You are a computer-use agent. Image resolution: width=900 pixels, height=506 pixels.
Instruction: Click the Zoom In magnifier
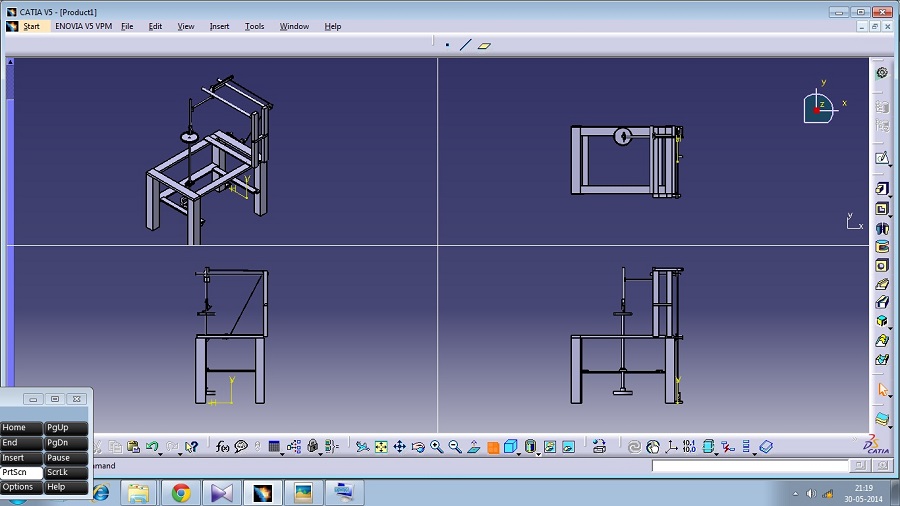[x=437, y=447]
